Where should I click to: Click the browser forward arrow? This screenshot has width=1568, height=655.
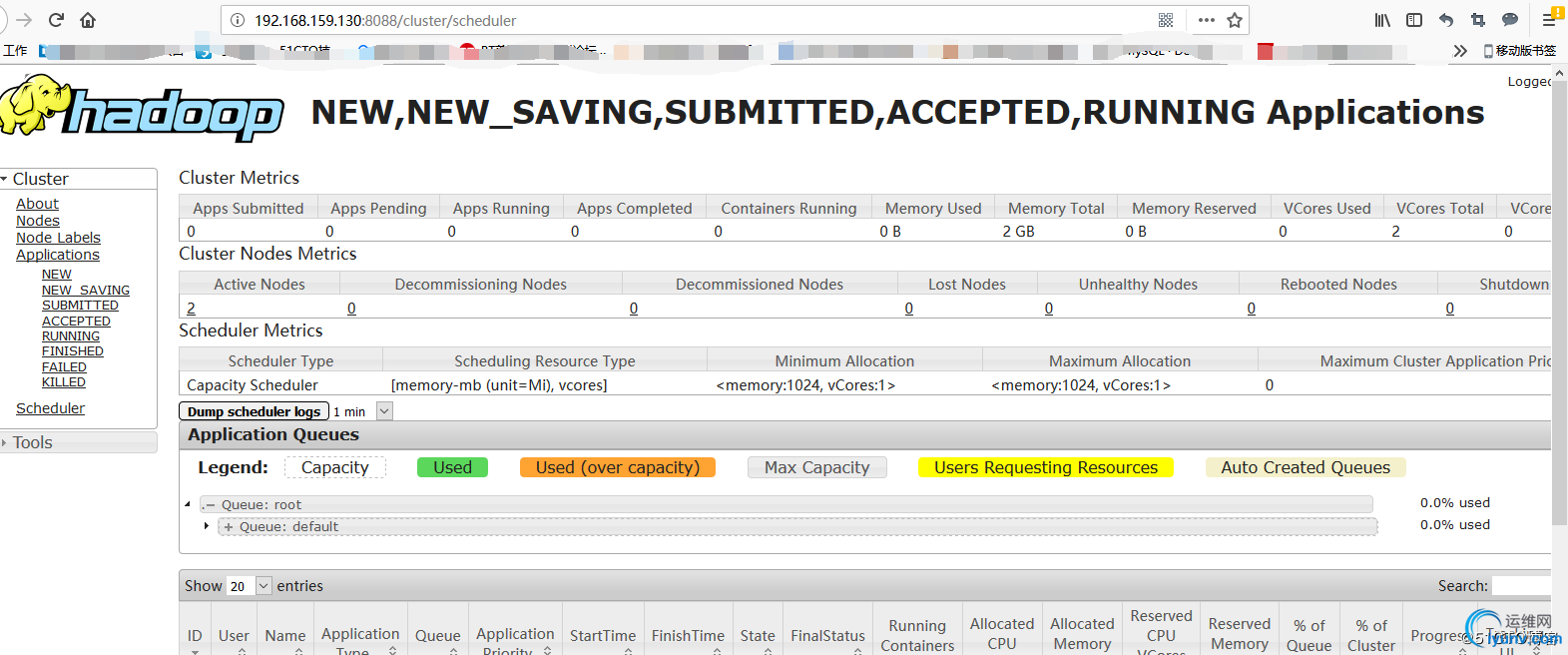(25, 20)
